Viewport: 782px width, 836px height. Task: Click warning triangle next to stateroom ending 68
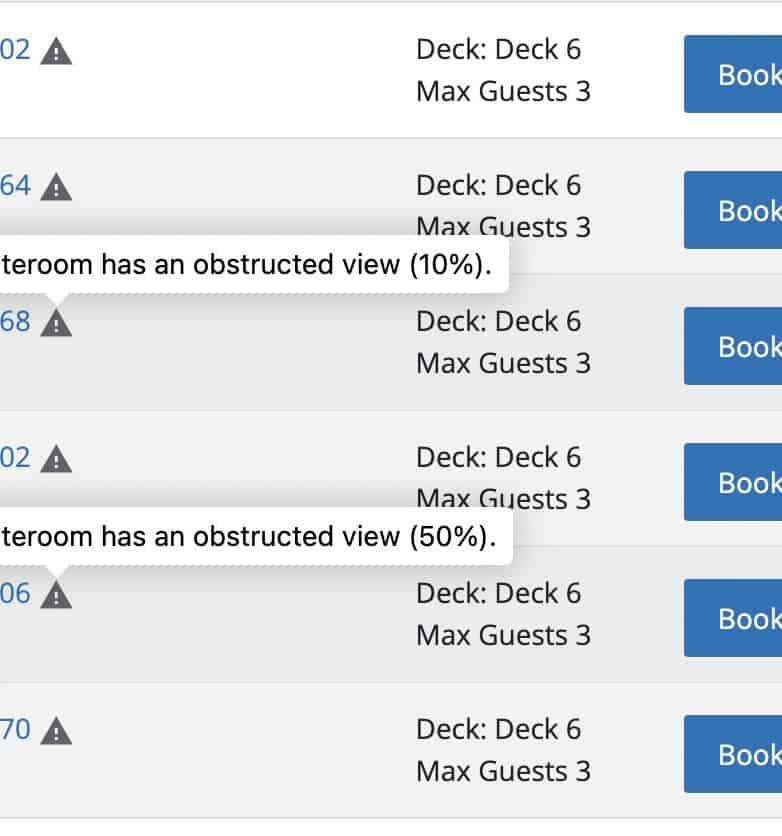coord(56,323)
